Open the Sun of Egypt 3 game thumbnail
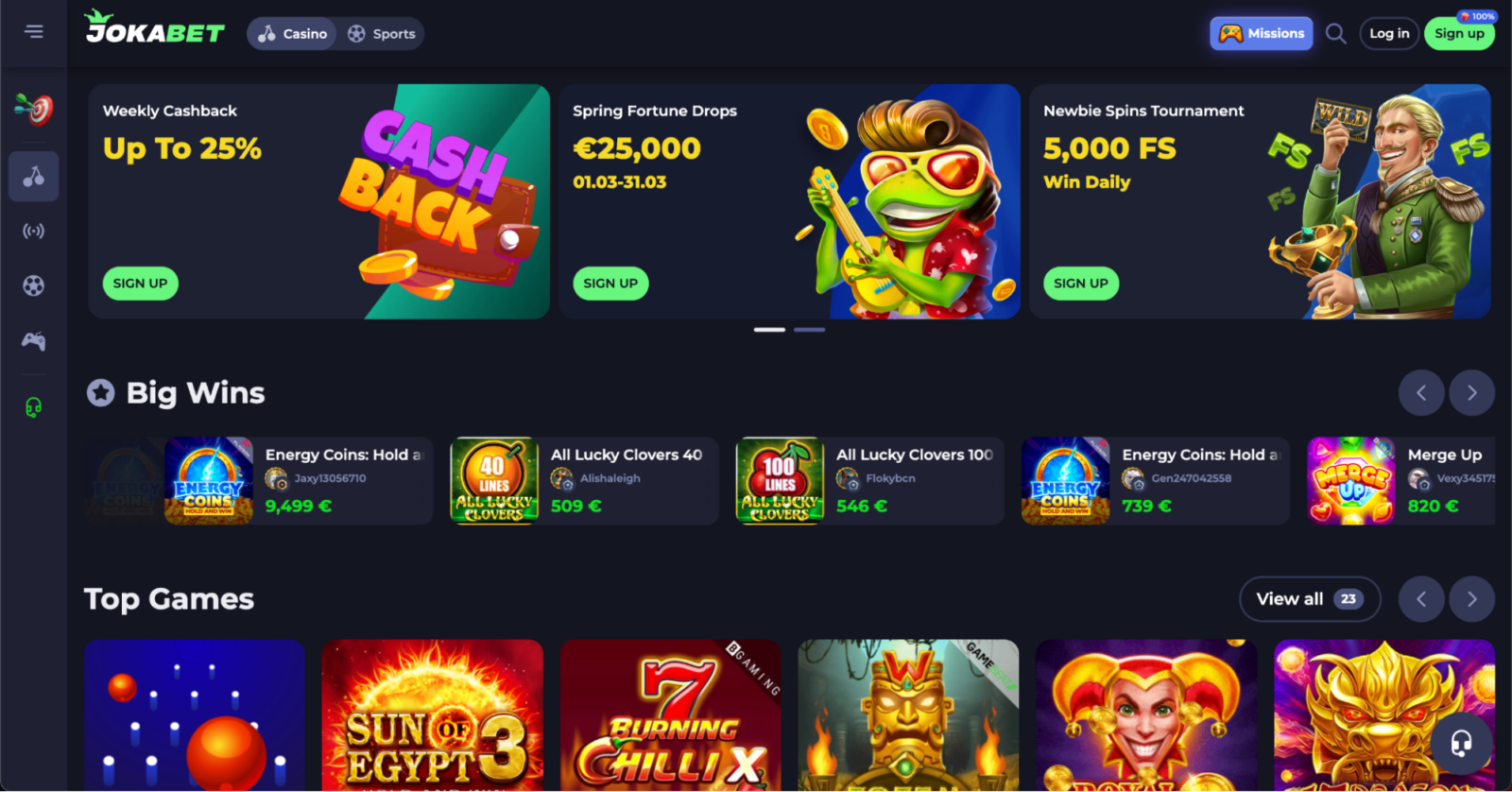1512x792 pixels. coord(433,715)
